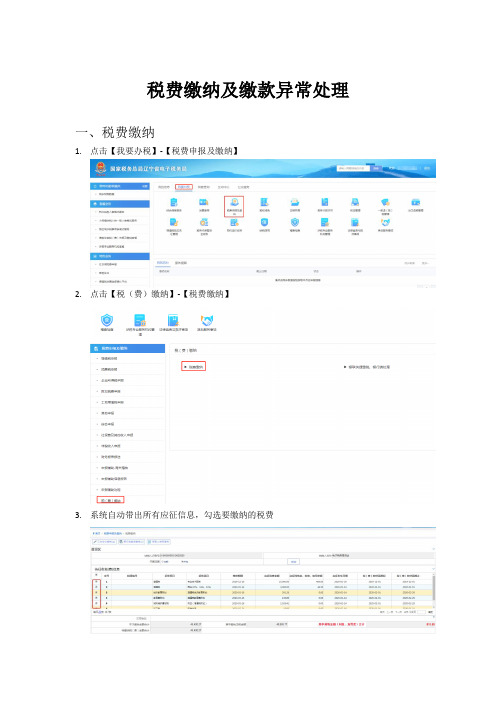The width and height of the screenshot is (496, 702).
Task: Click the search box in the portal header
Action: 353,168
